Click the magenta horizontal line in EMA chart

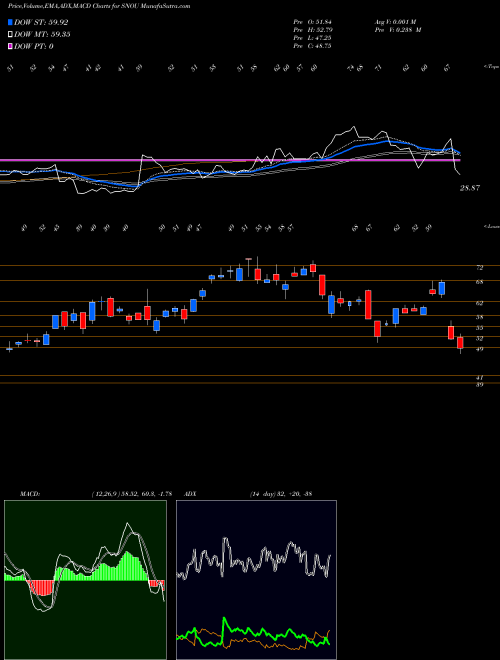pyautogui.click(x=229, y=160)
